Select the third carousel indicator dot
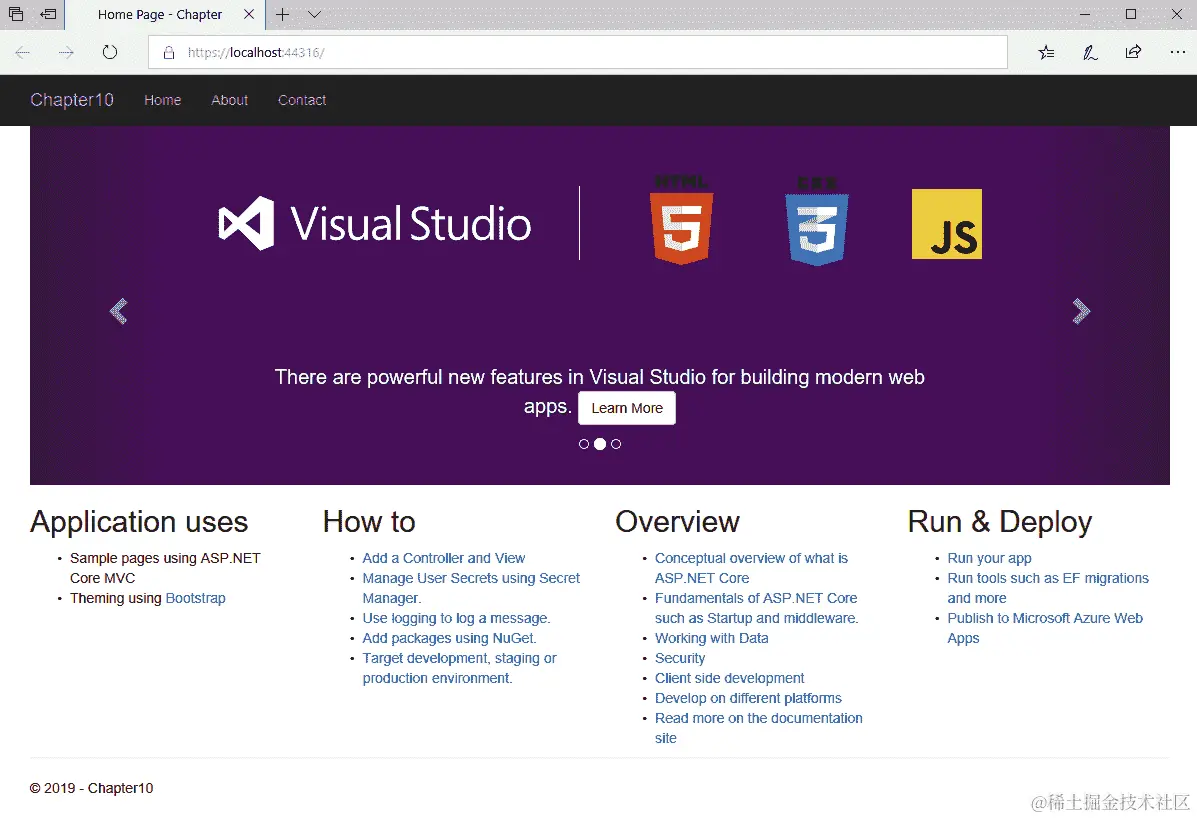 (x=616, y=444)
